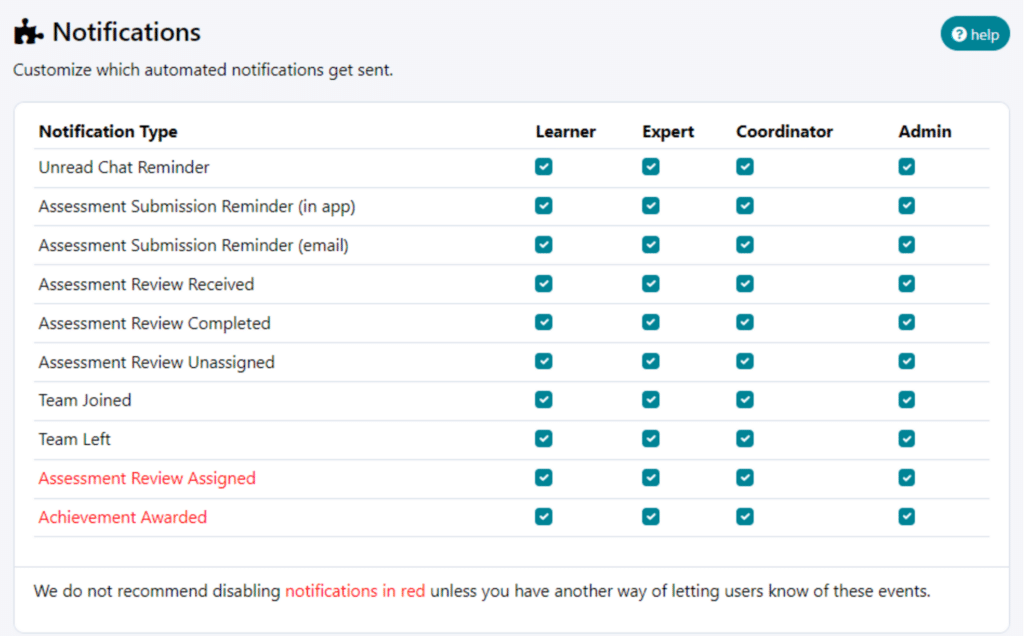Toggle Team Left for Learner
Screen dimensions: 1024x636
coord(543,439)
